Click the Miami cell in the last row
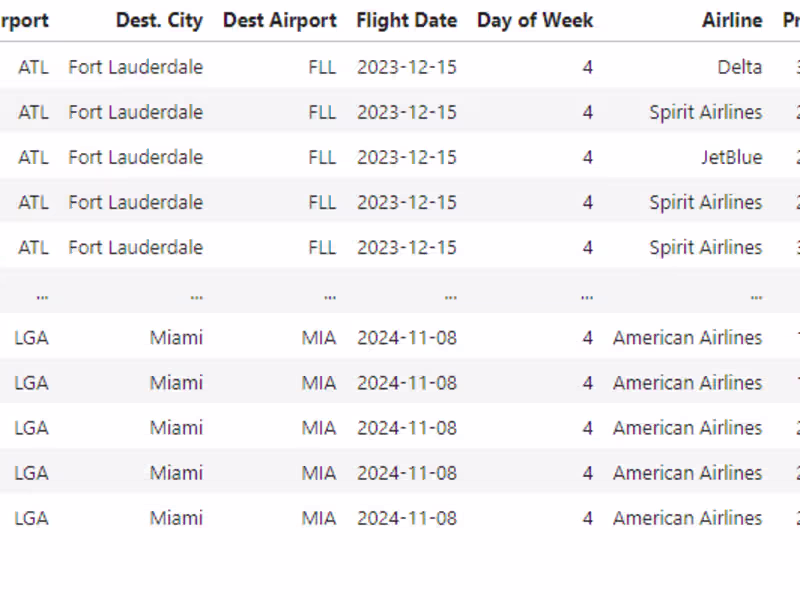Image resolution: width=800 pixels, height=600 pixels. pyautogui.click(x=176, y=518)
